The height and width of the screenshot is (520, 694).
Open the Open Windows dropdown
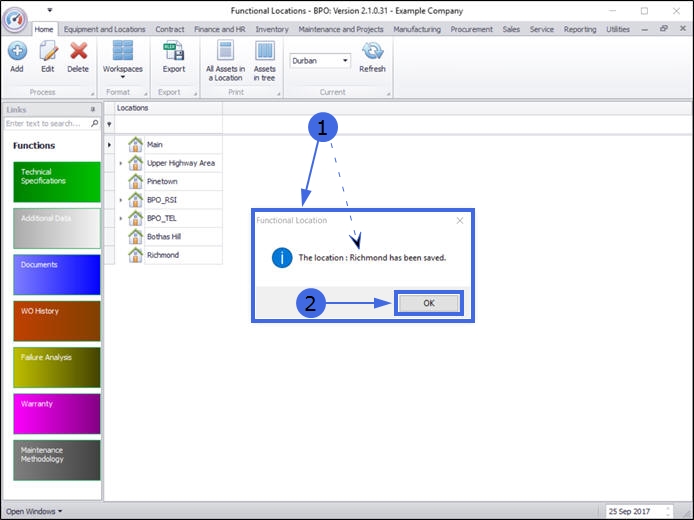pyautogui.click(x=34, y=511)
